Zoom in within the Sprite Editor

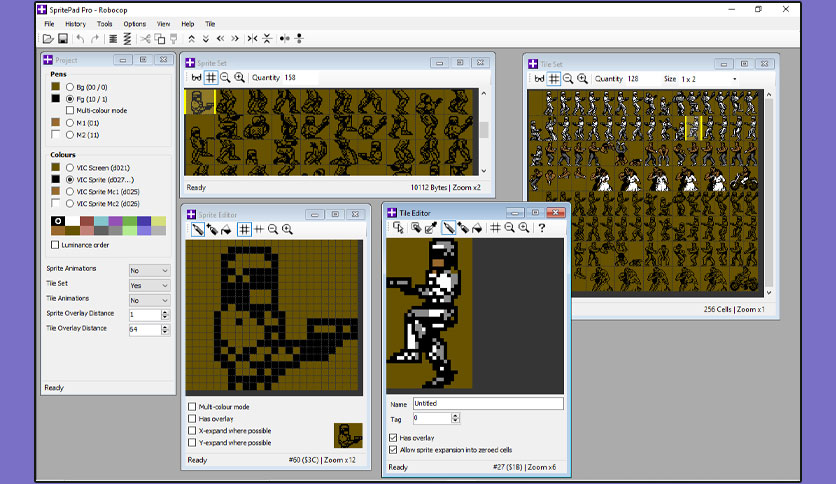click(x=287, y=230)
